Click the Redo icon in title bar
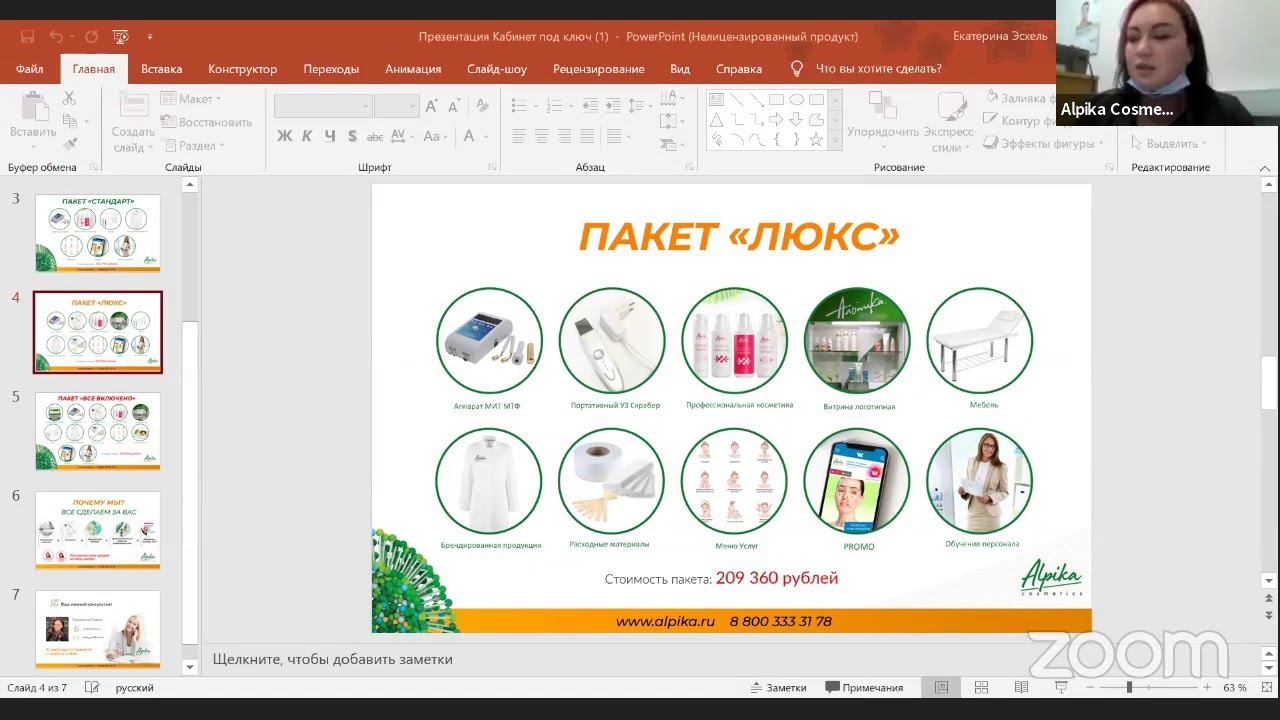Viewport: 1280px width, 720px height. [x=91, y=37]
